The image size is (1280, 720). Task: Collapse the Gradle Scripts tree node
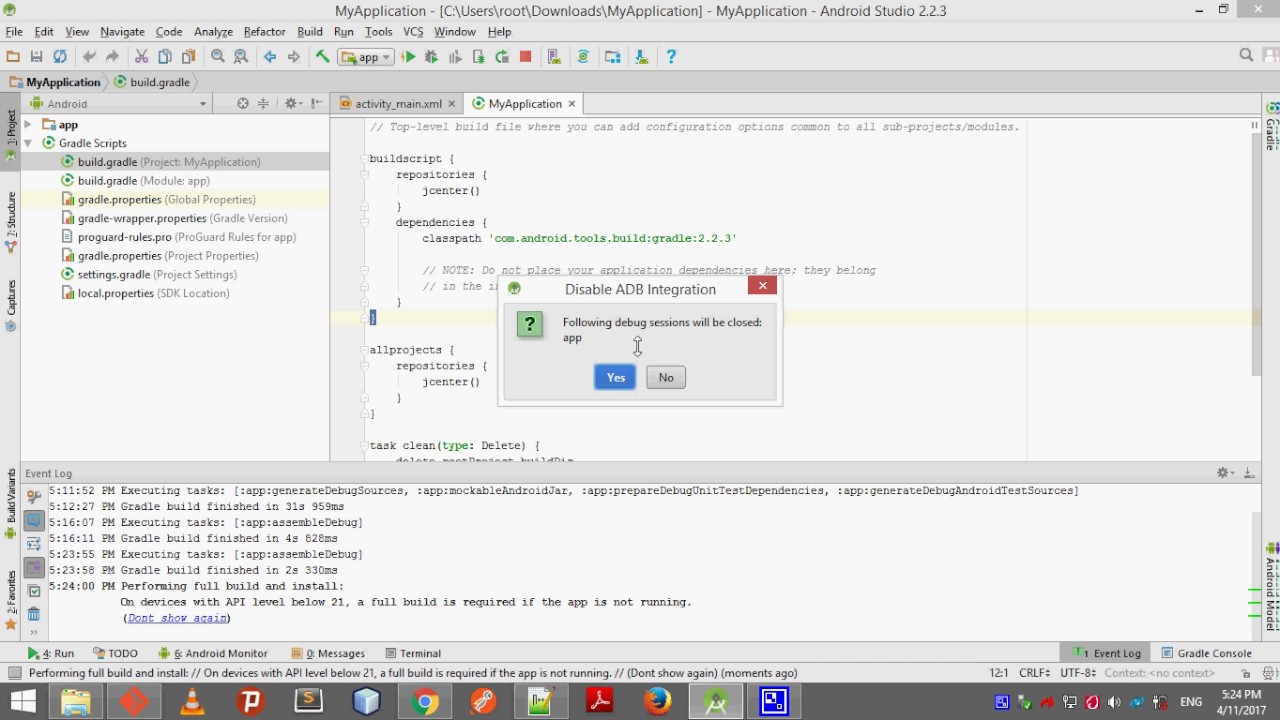point(28,143)
